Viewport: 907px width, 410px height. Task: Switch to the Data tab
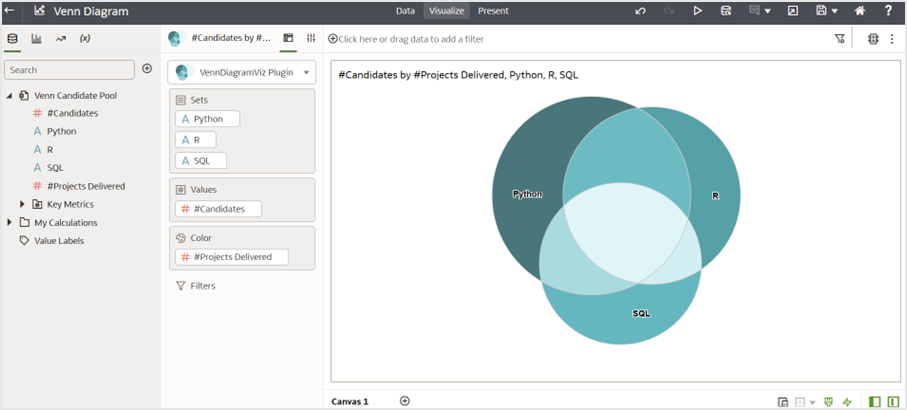tap(405, 11)
